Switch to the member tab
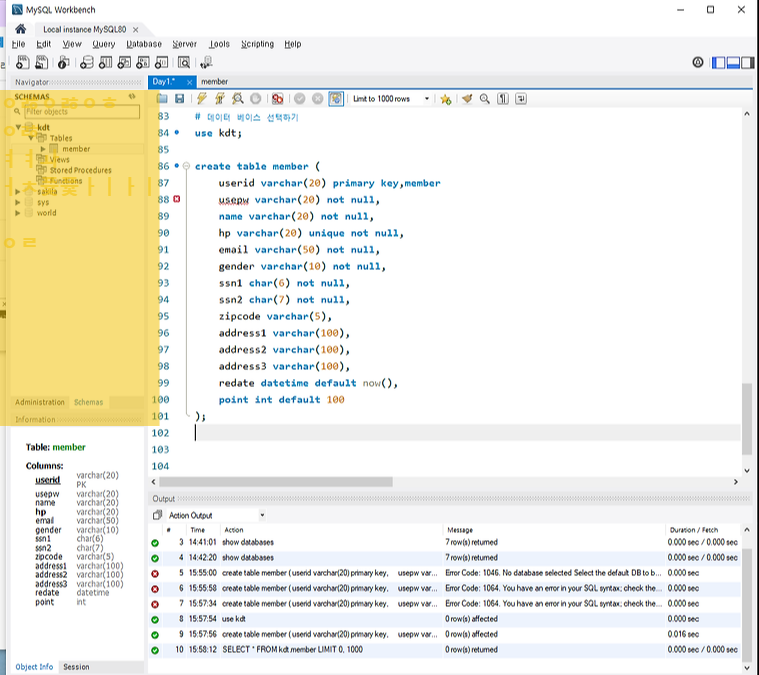 214,81
